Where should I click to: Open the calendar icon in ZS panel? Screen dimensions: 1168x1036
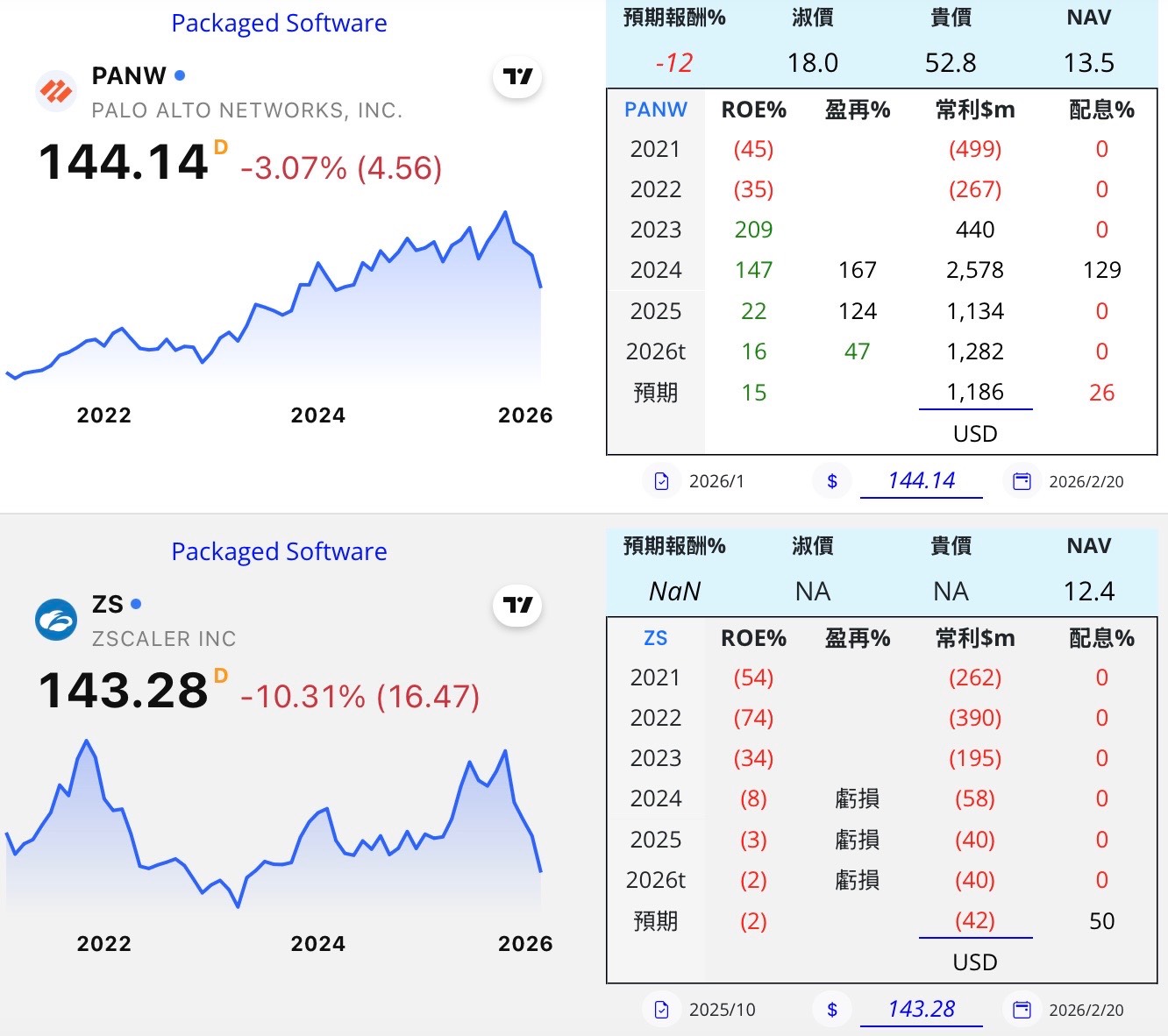[x=1022, y=1010]
